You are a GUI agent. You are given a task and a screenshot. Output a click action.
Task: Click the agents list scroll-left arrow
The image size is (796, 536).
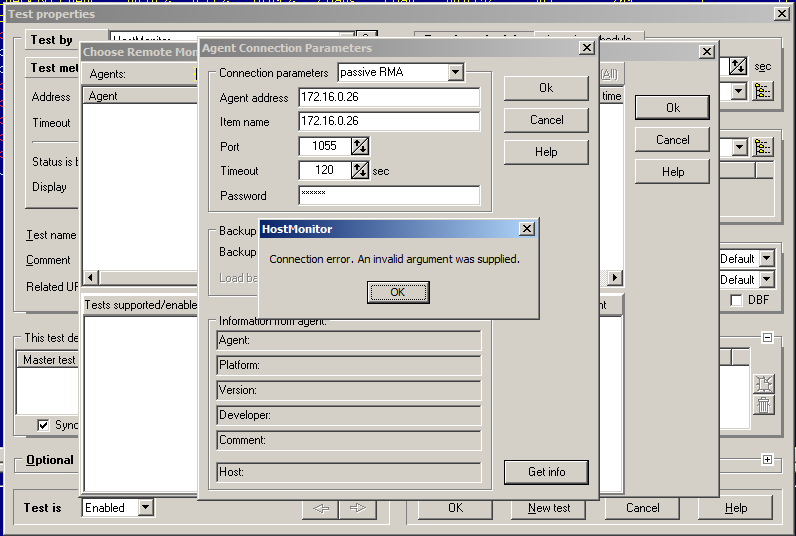(x=91, y=278)
